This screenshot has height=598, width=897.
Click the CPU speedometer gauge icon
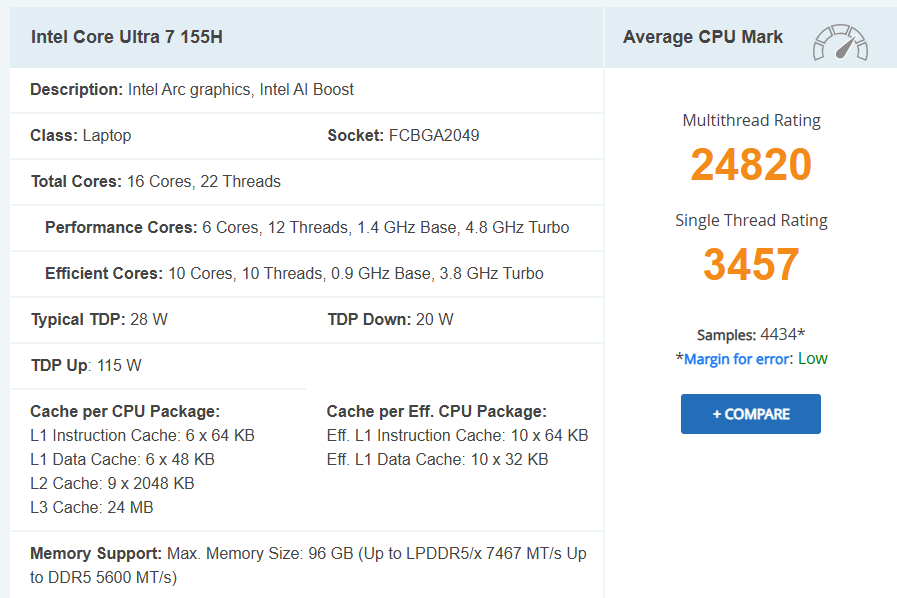[840, 37]
